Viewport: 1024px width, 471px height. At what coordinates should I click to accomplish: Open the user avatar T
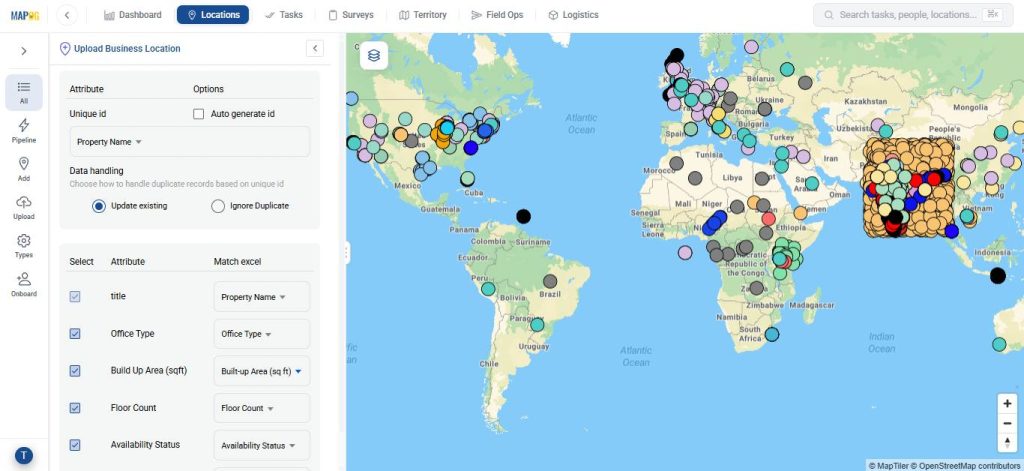click(x=24, y=455)
